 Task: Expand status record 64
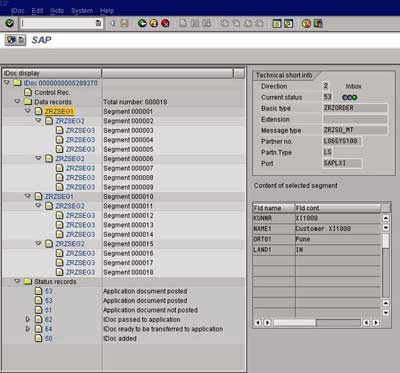[28, 329]
